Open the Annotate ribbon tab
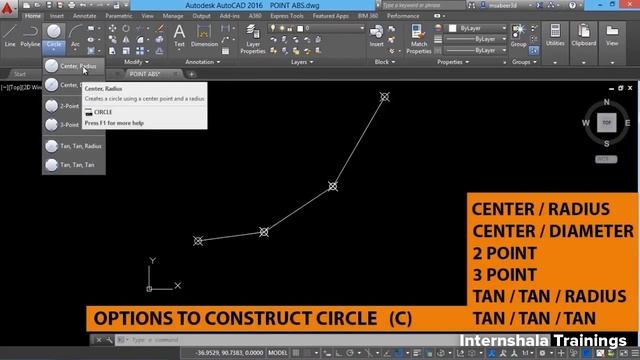This screenshot has width=640, height=360. (x=84, y=16)
